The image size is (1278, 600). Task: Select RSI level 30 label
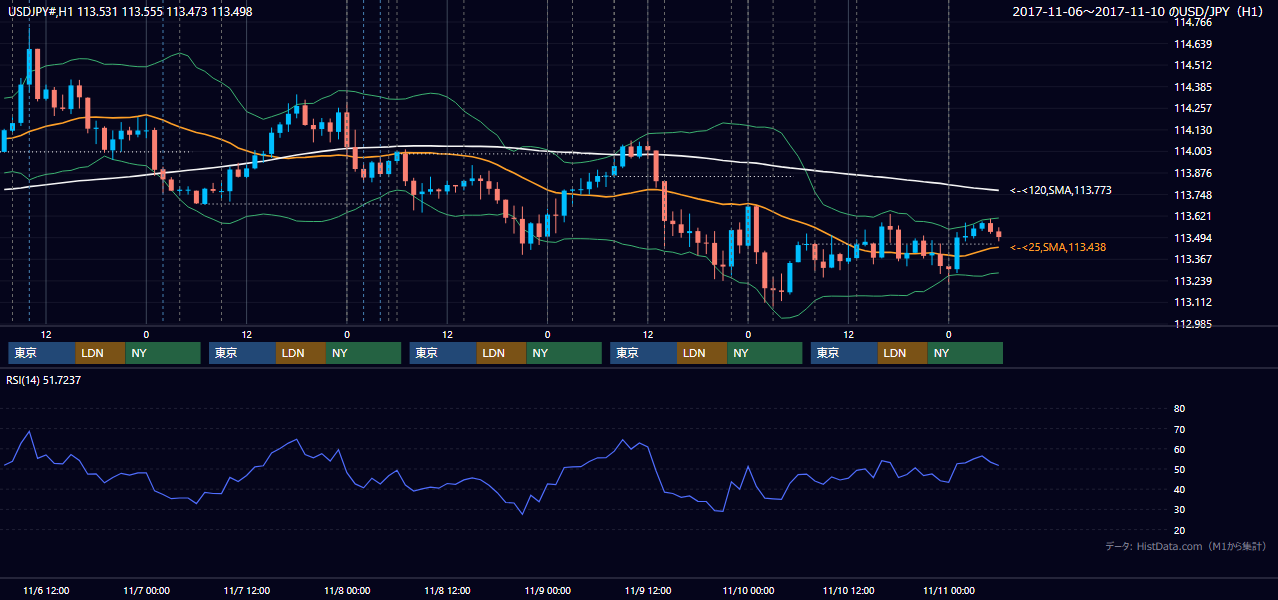point(1179,510)
